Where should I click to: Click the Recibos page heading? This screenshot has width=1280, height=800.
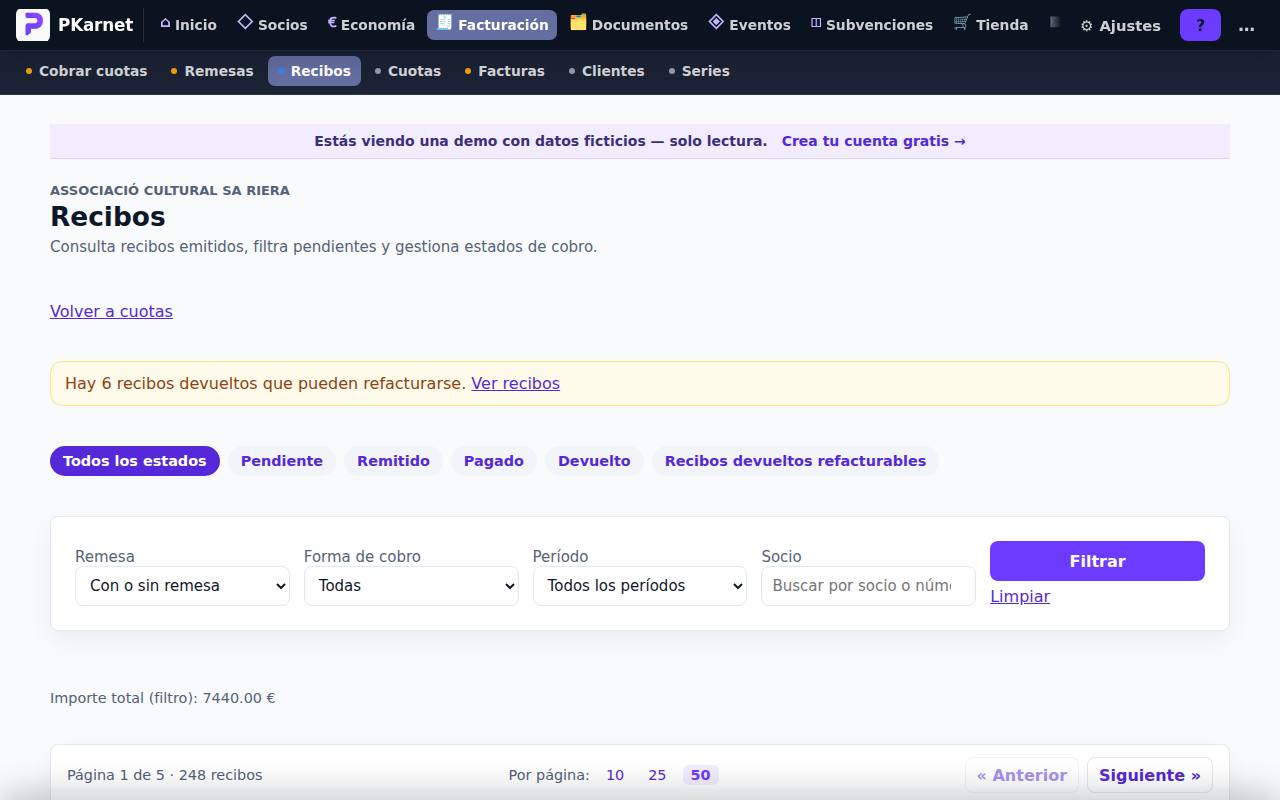[x=108, y=216]
